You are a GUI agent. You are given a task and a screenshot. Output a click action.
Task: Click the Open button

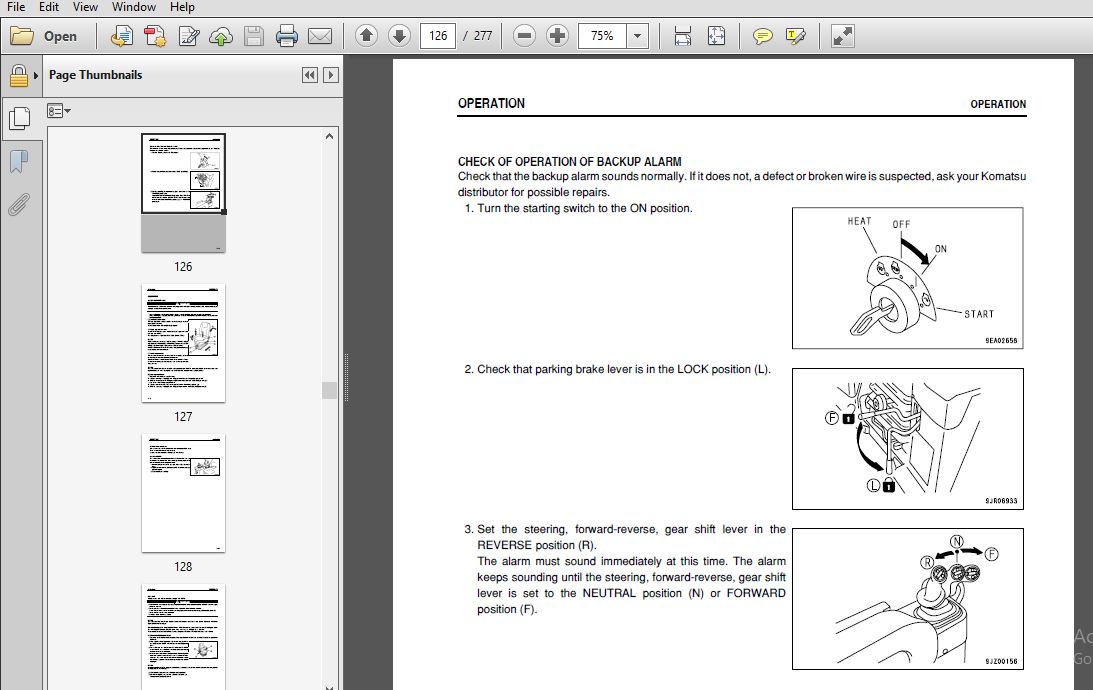pyautogui.click(x=44, y=36)
